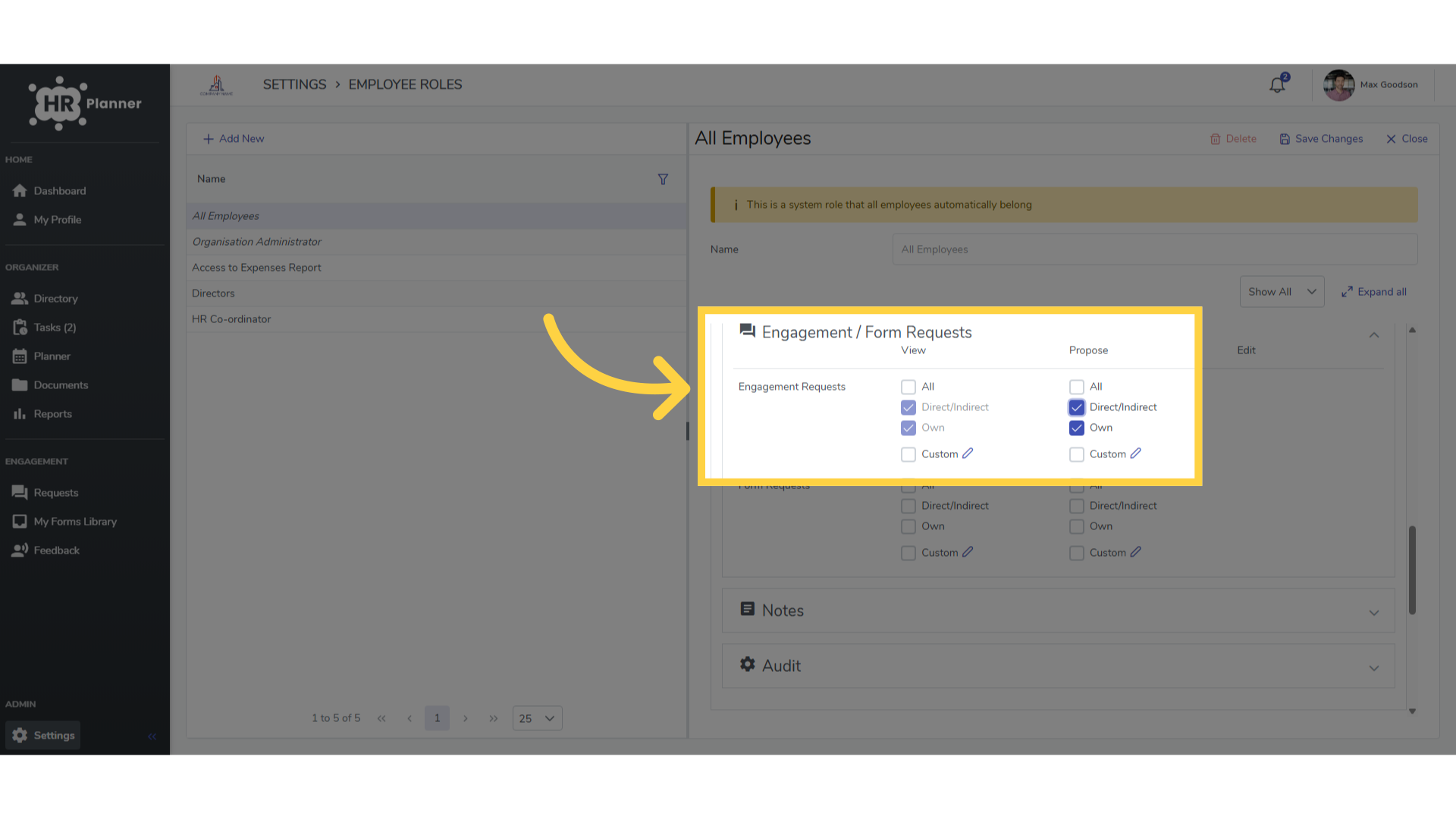Go to the next page of roles

coord(466,718)
